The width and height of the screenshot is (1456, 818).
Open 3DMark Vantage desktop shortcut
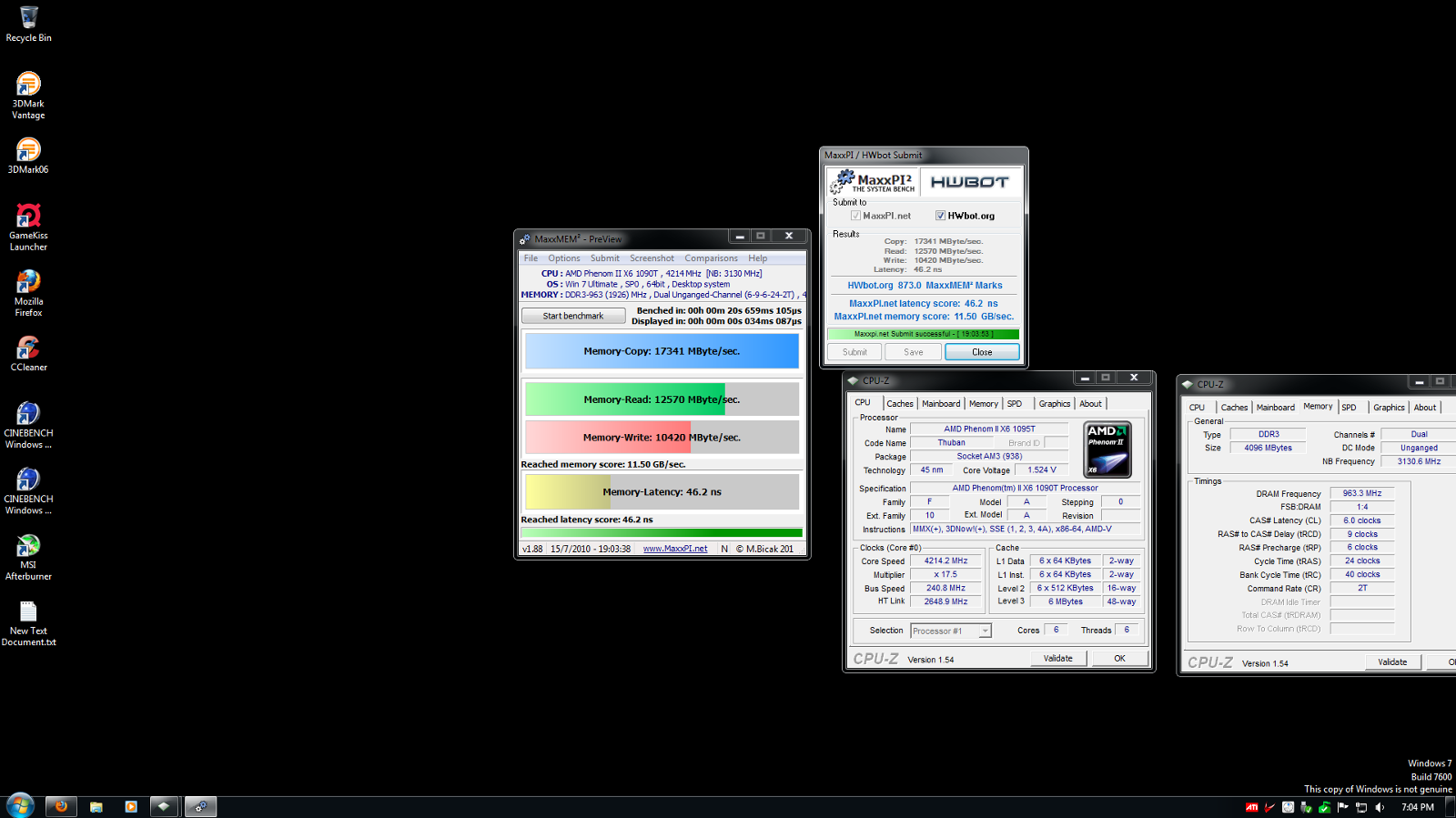point(28,96)
